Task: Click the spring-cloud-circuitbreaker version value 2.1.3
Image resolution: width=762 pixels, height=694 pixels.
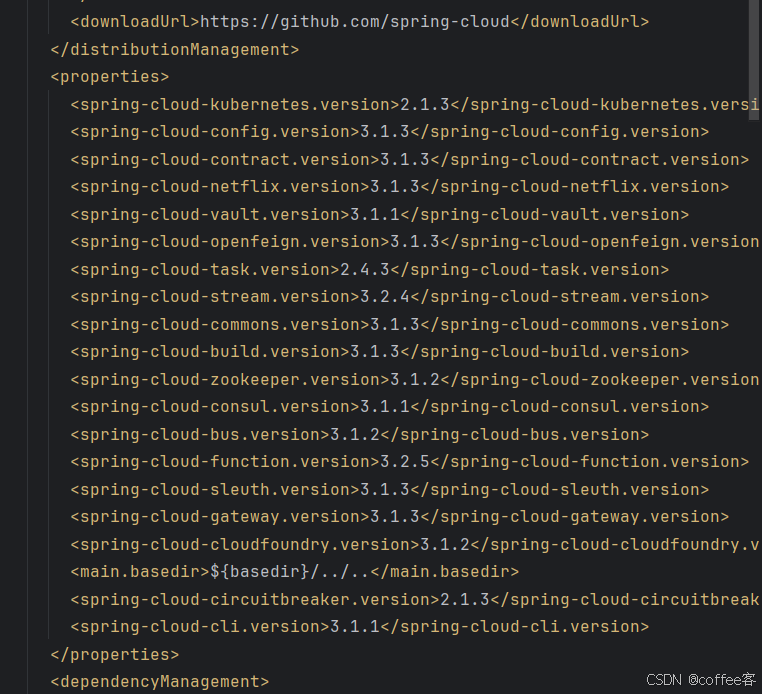Action: tap(465, 599)
